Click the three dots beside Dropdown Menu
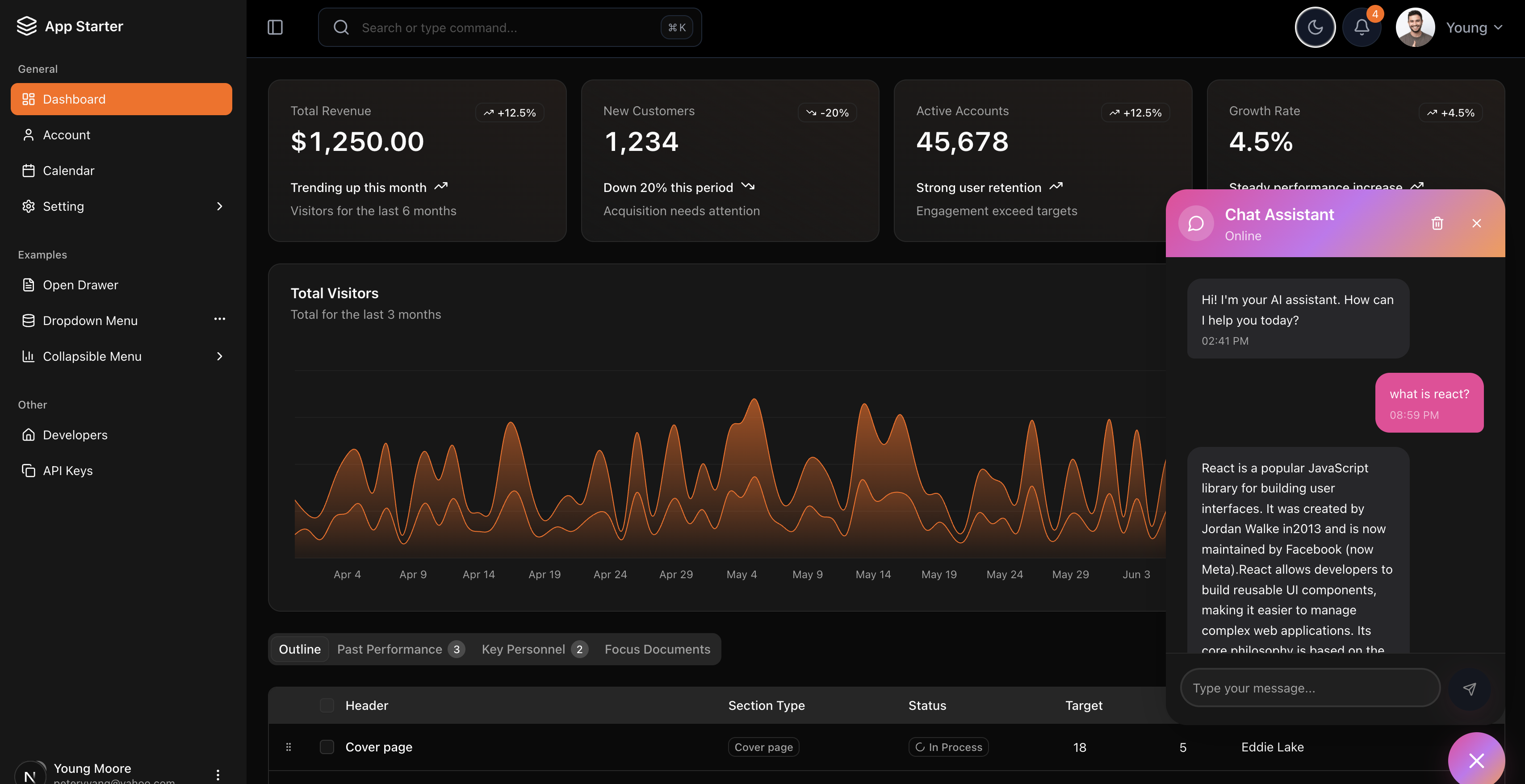 [x=219, y=320]
